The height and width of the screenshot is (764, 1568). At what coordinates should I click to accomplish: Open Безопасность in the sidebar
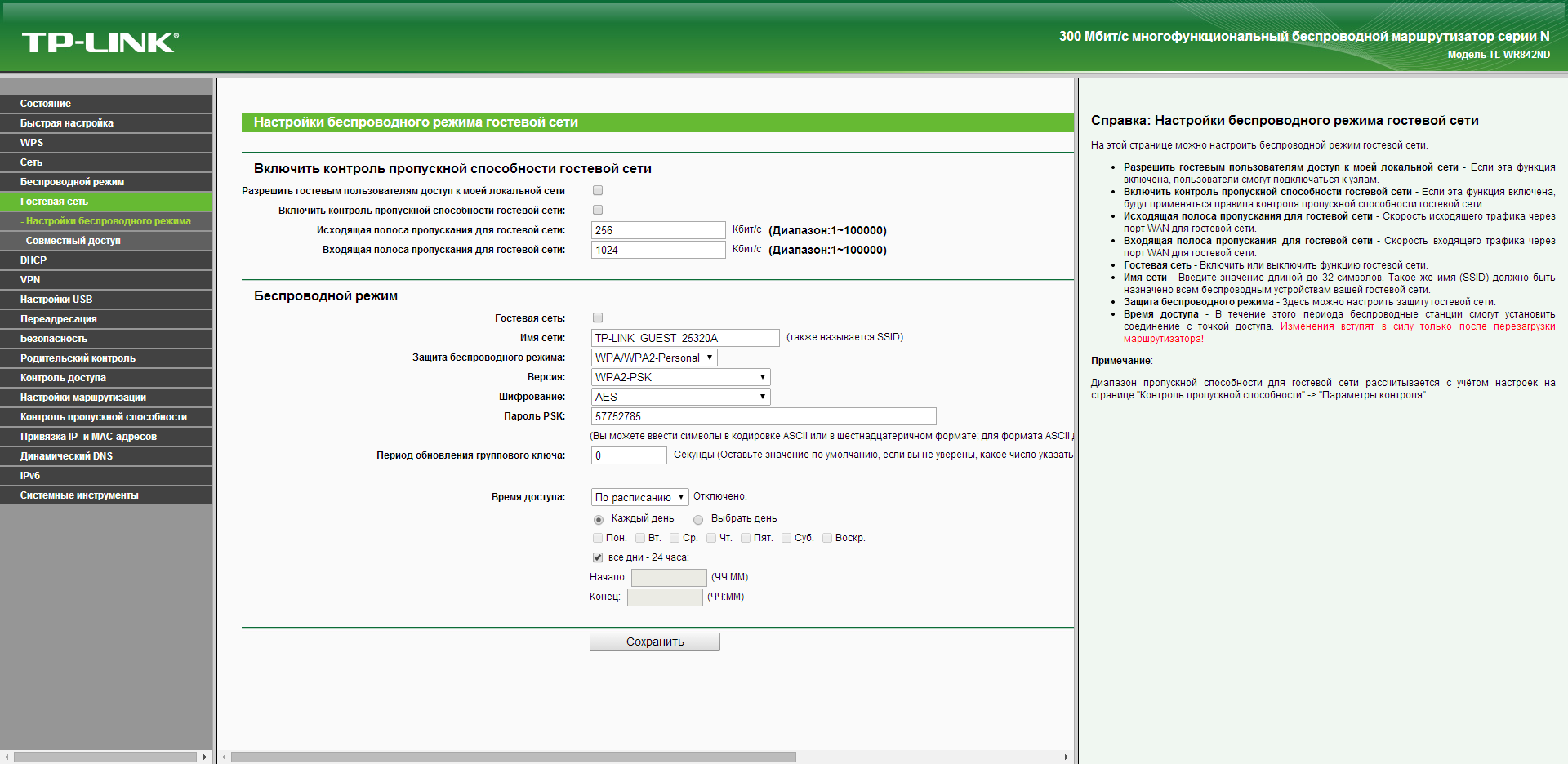click(x=106, y=339)
